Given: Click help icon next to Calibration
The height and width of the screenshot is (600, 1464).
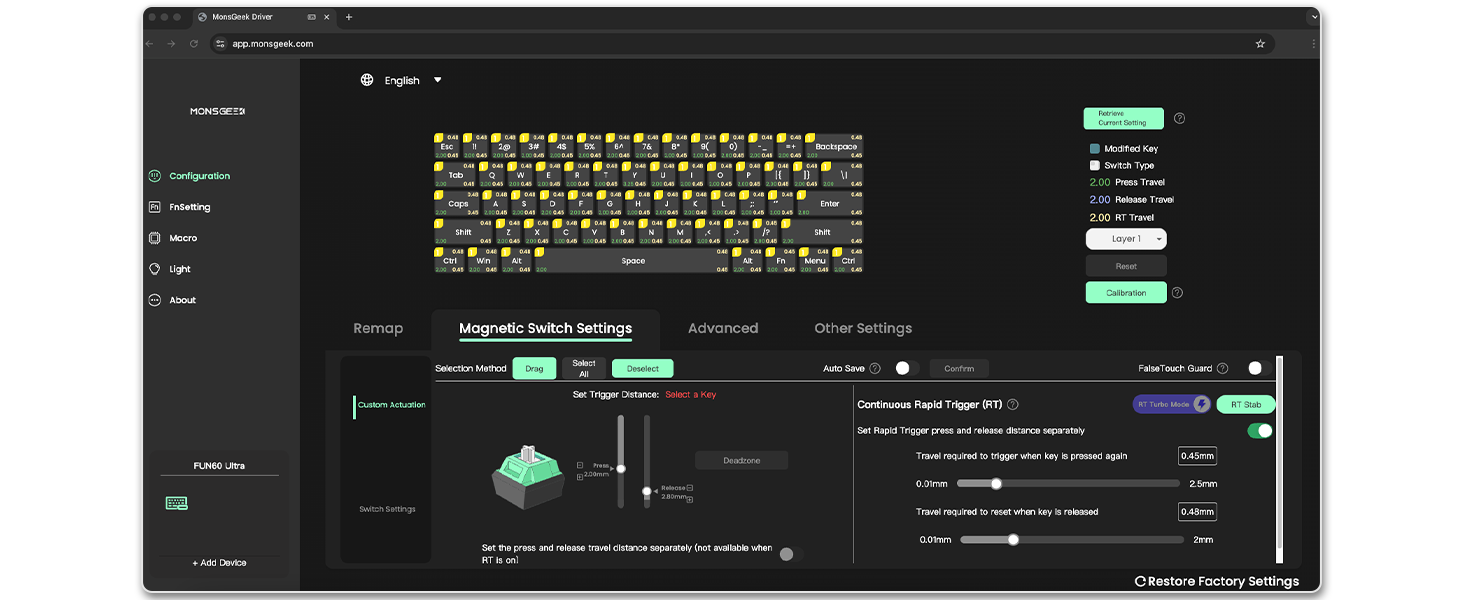Looking at the screenshot, I should [x=1177, y=293].
